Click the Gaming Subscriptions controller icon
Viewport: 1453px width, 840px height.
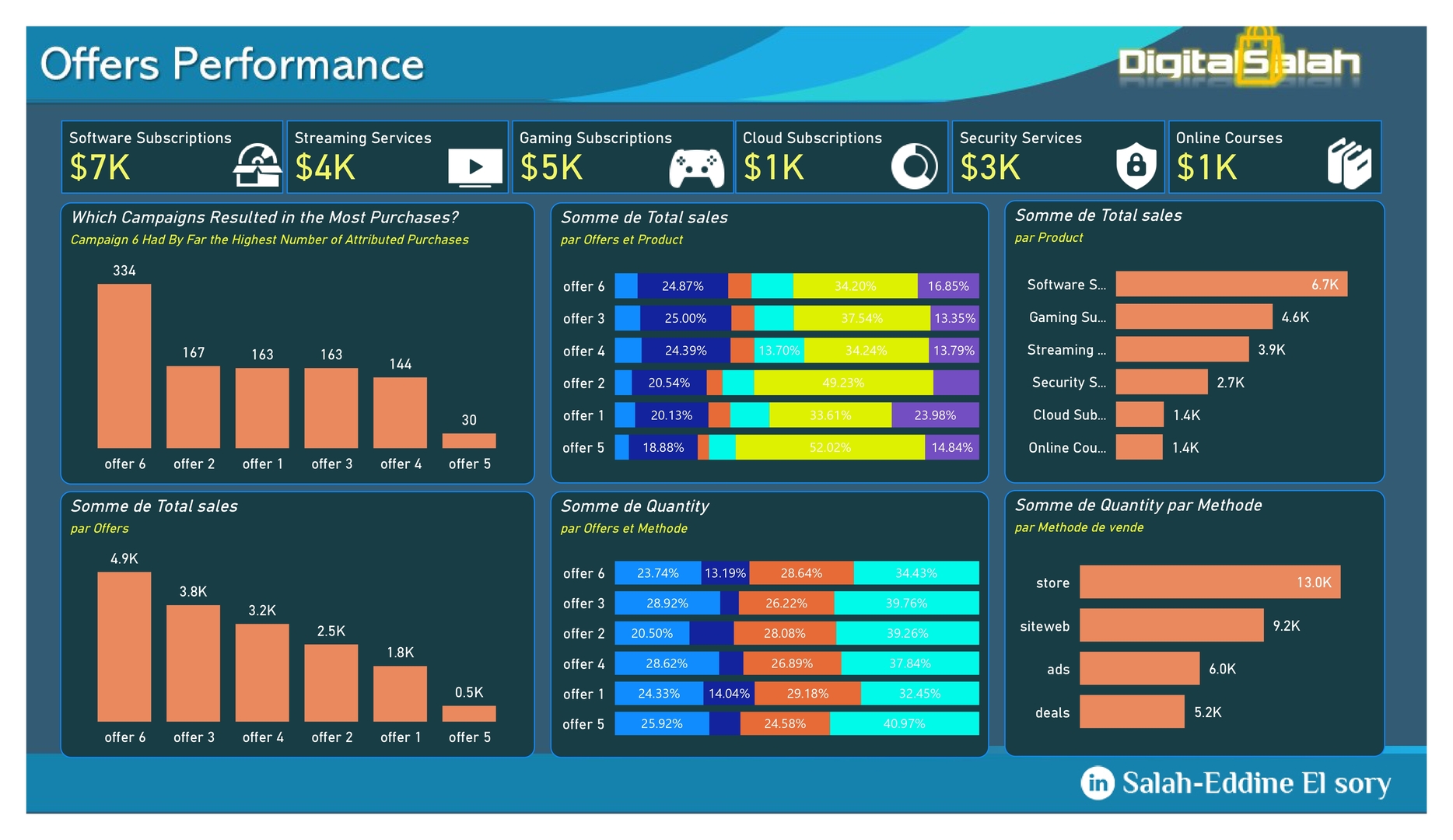[x=696, y=167]
